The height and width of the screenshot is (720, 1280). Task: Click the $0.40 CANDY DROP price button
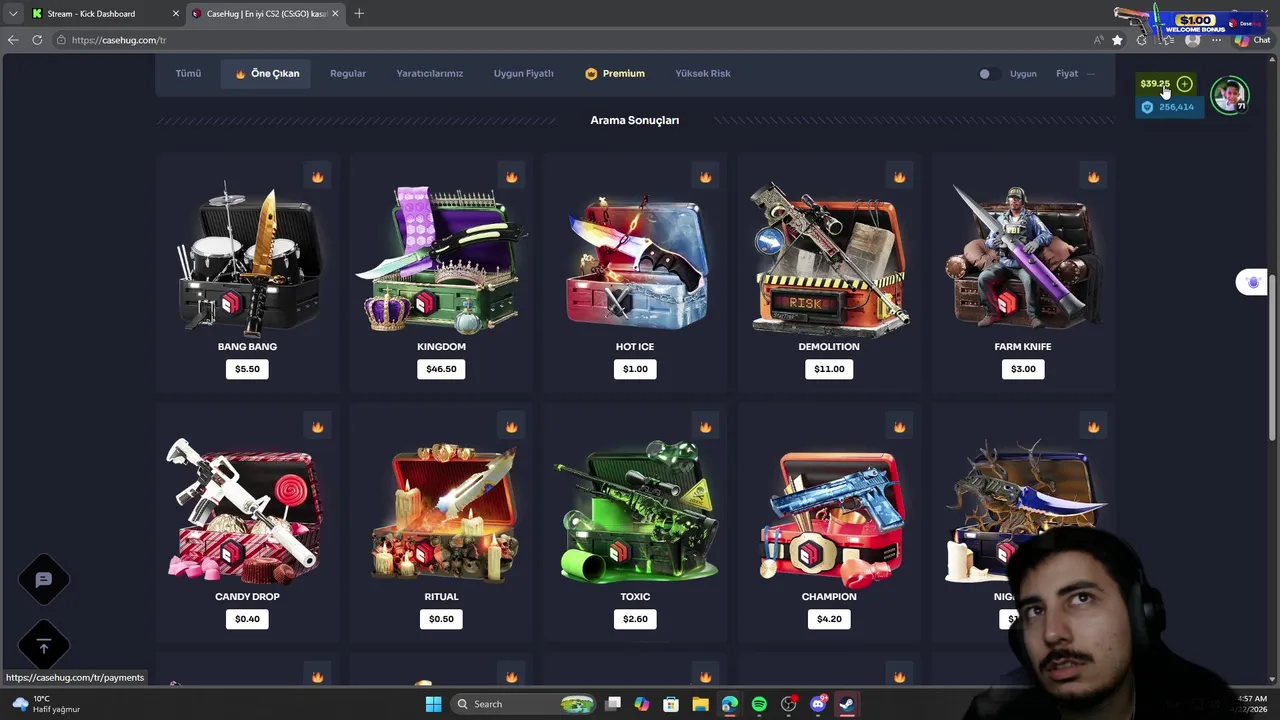pos(247,619)
